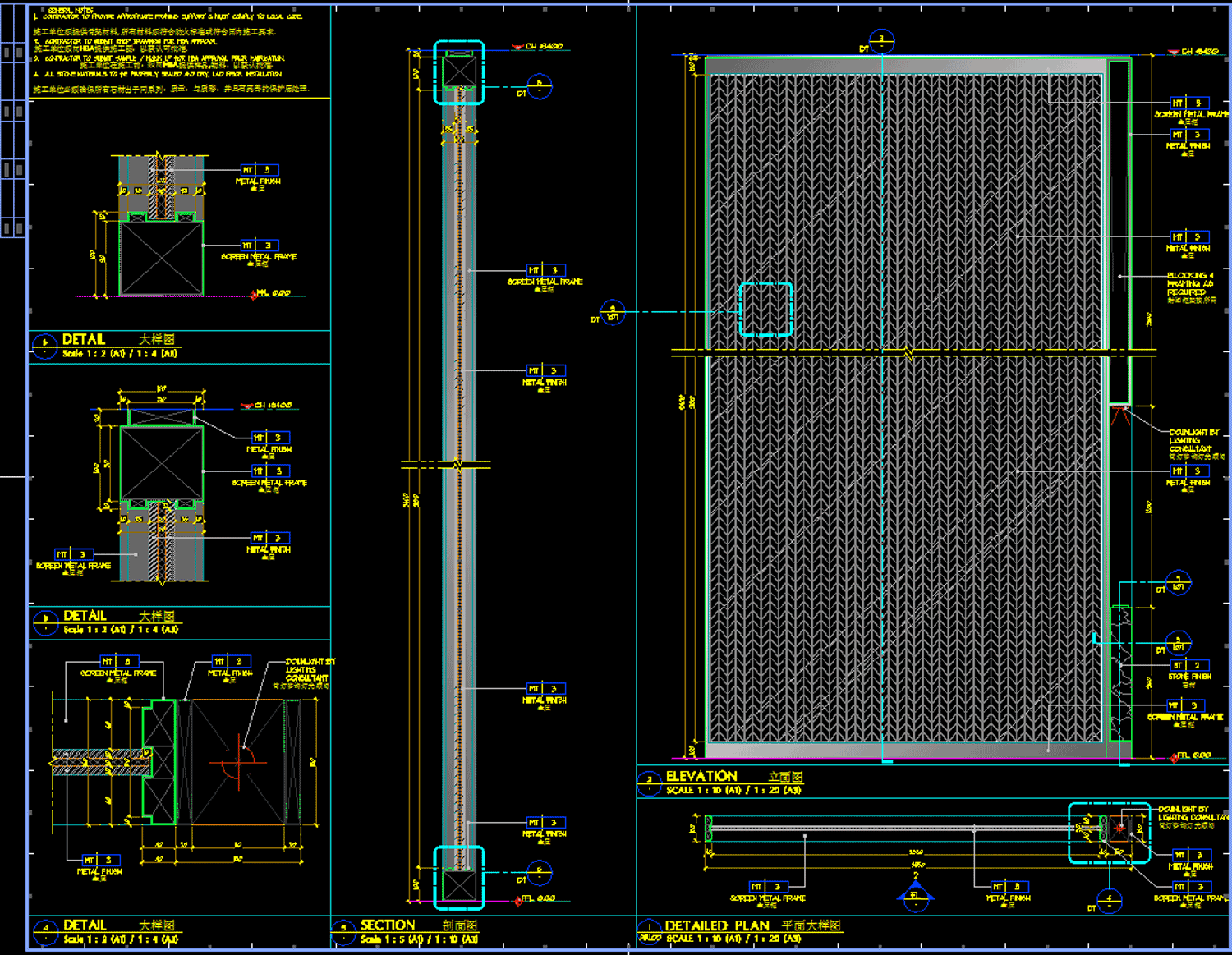Click the SECTION view title

click(x=387, y=925)
